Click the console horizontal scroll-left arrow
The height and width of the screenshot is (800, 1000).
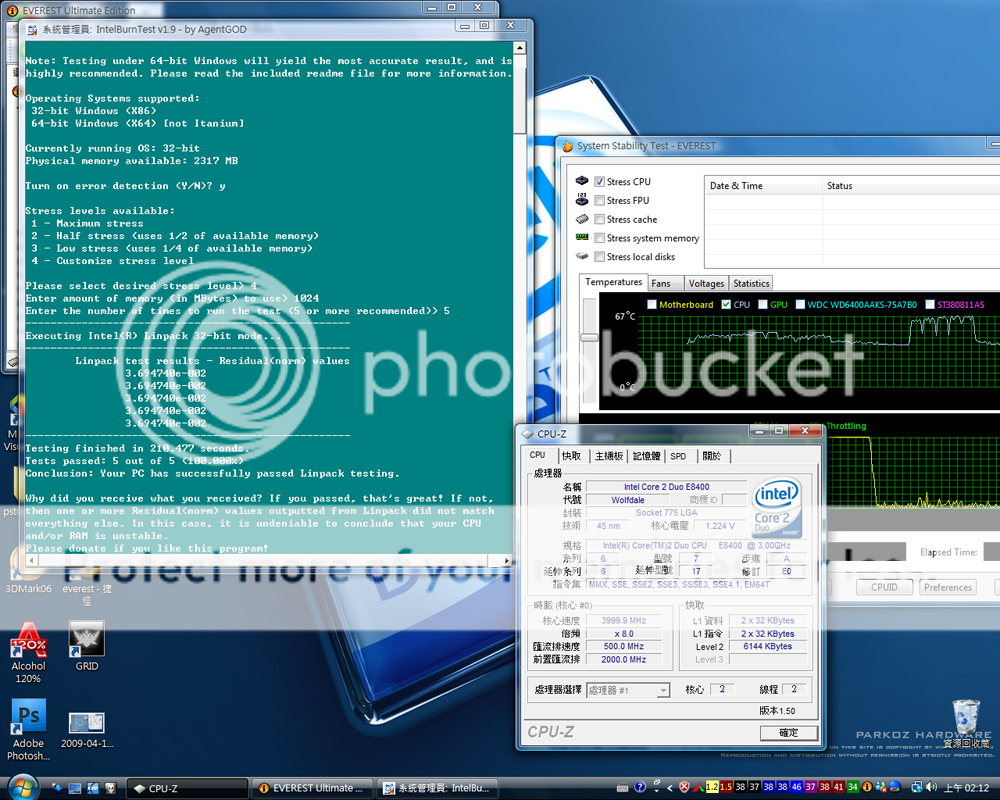click(x=31, y=561)
